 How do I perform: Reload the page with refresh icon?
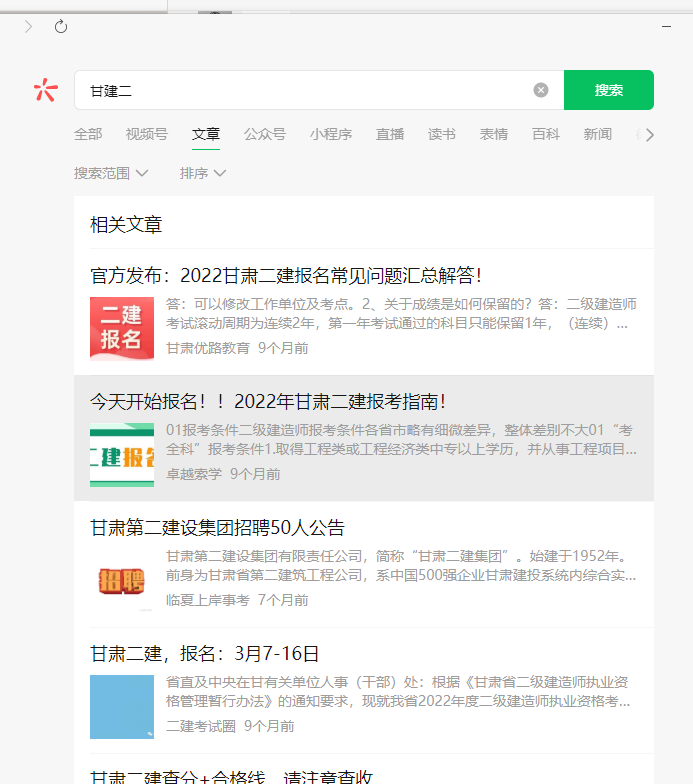(61, 26)
